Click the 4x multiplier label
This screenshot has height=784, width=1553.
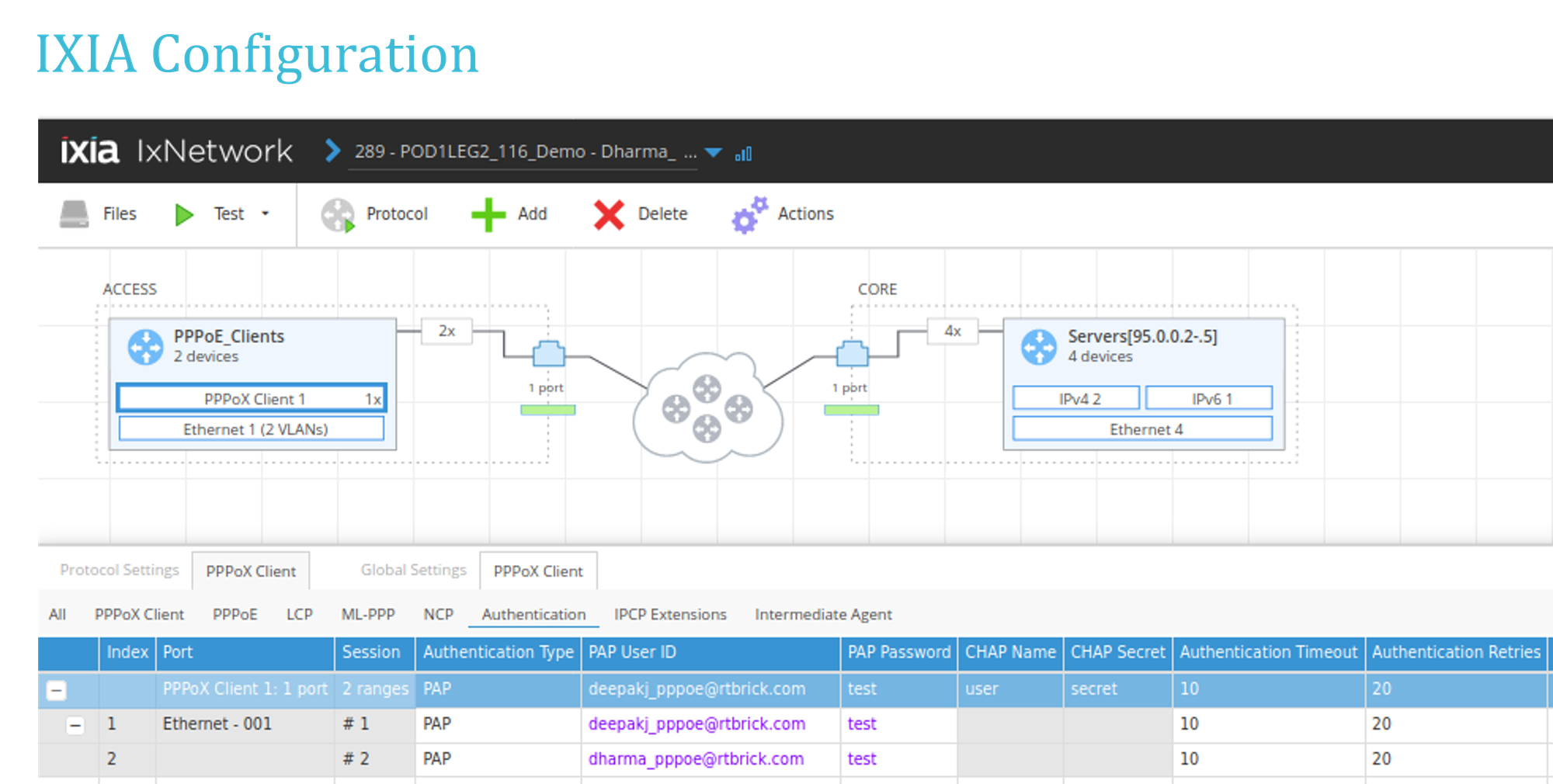click(x=953, y=331)
